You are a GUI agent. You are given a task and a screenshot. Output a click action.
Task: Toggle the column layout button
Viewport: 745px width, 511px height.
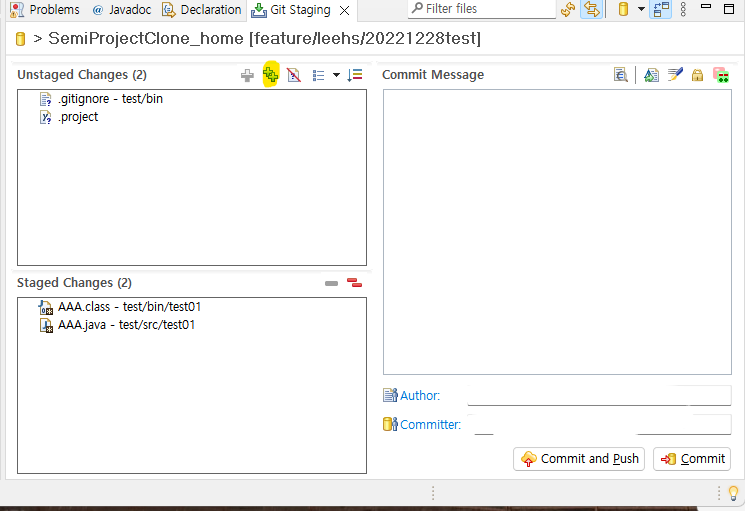(x=661, y=9)
